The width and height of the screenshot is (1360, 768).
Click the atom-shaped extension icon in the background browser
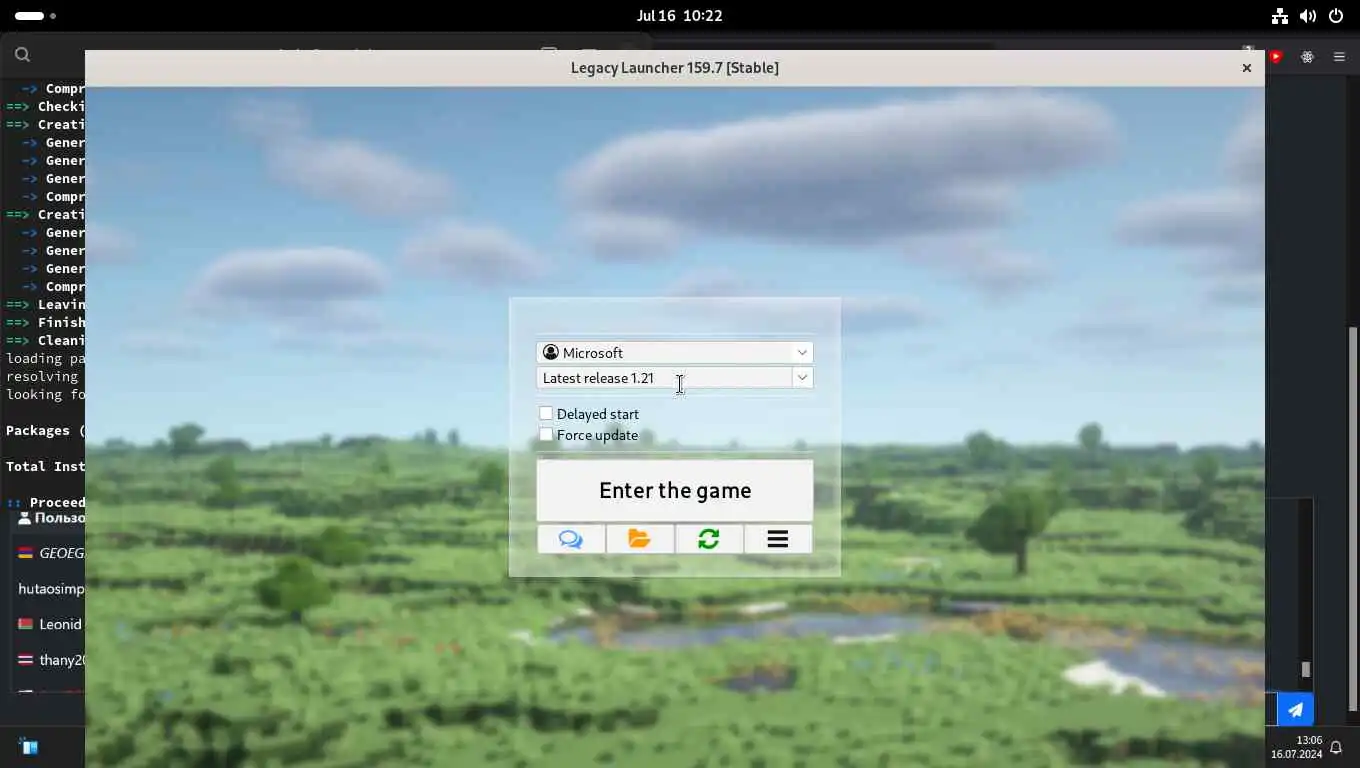pyautogui.click(x=1307, y=57)
